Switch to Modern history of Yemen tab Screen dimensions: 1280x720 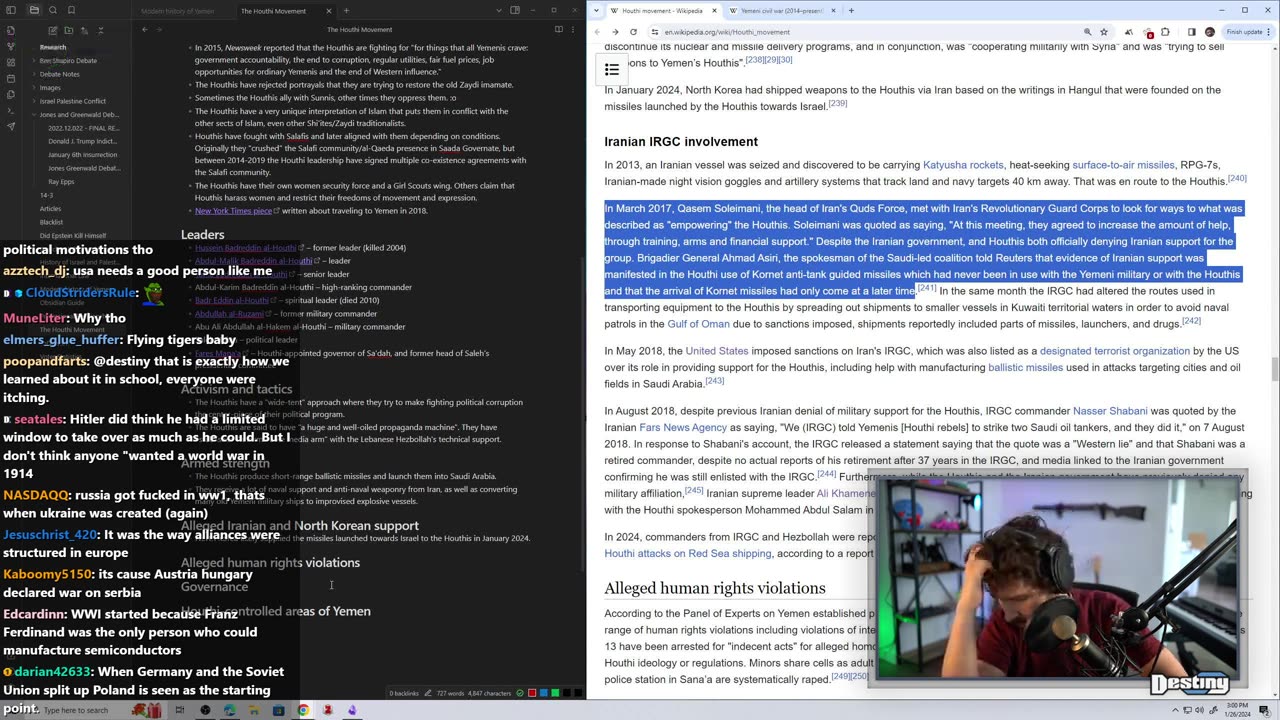click(177, 11)
